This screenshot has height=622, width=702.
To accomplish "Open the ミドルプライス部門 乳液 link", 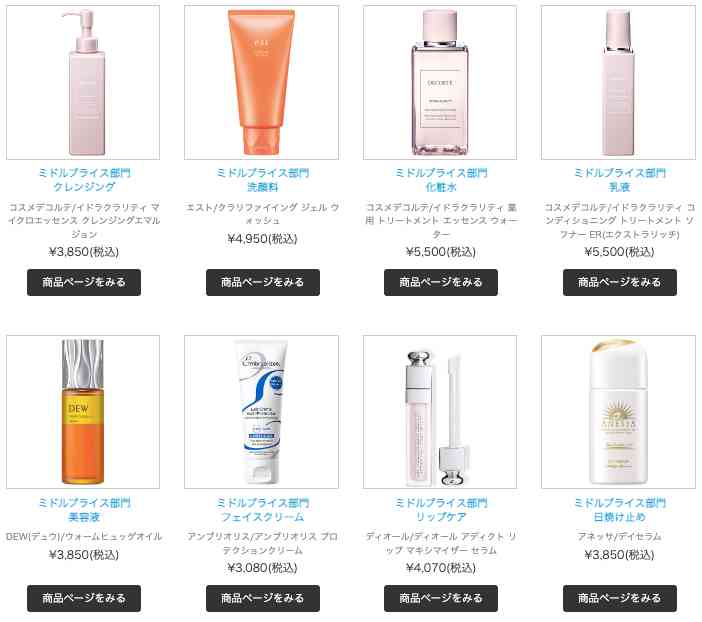I will (620, 180).
